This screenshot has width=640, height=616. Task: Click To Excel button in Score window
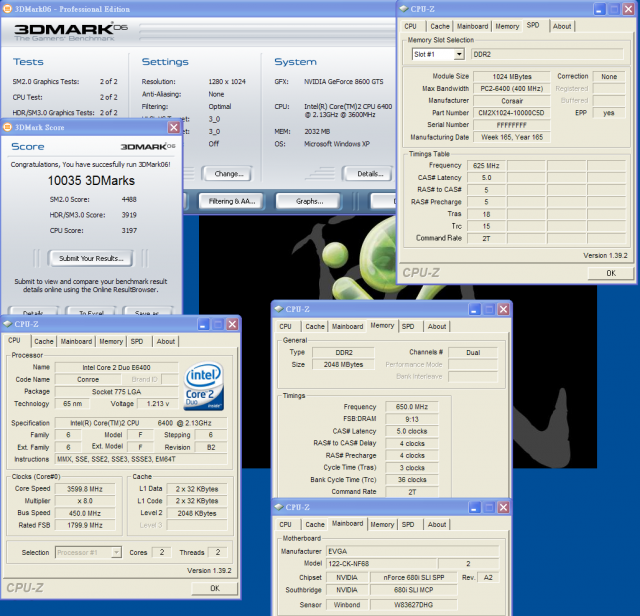(91, 312)
